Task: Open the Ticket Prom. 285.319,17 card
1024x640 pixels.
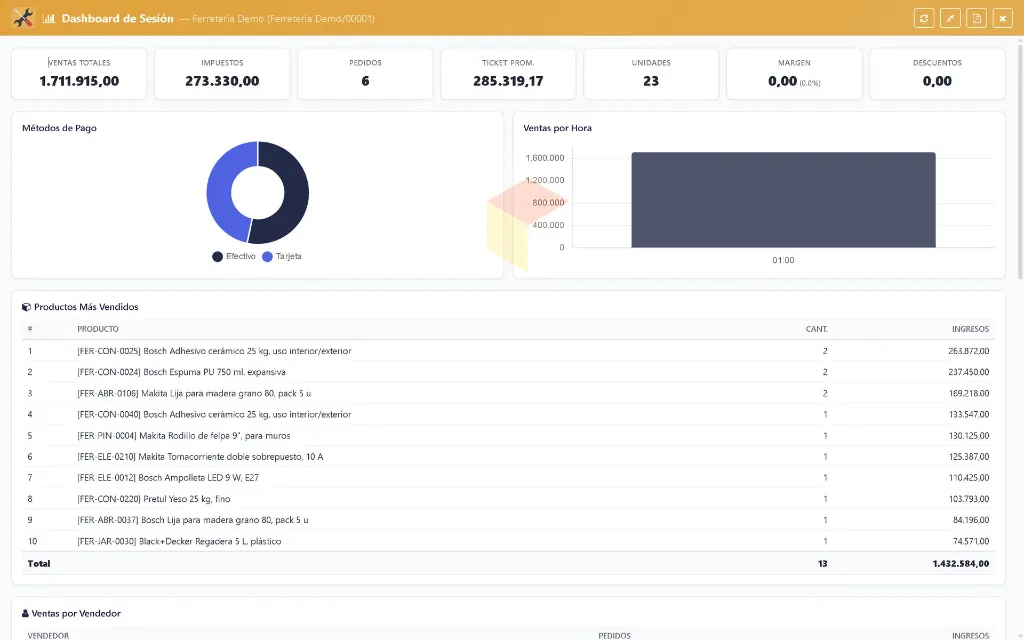Action: (x=508, y=74)
